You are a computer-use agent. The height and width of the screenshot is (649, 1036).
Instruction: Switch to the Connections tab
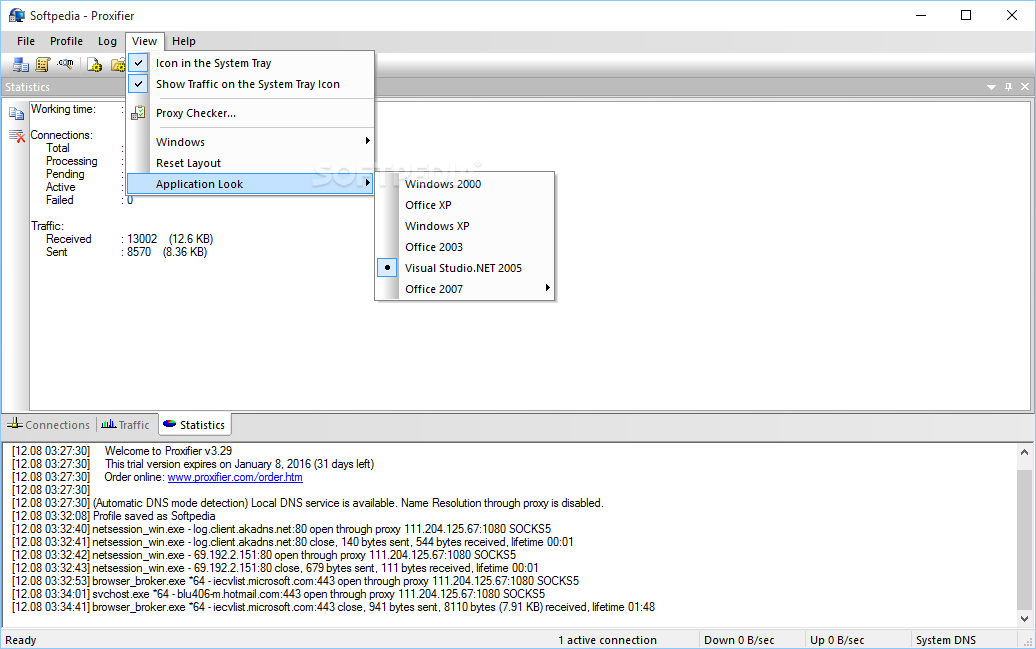coord(48,425)
